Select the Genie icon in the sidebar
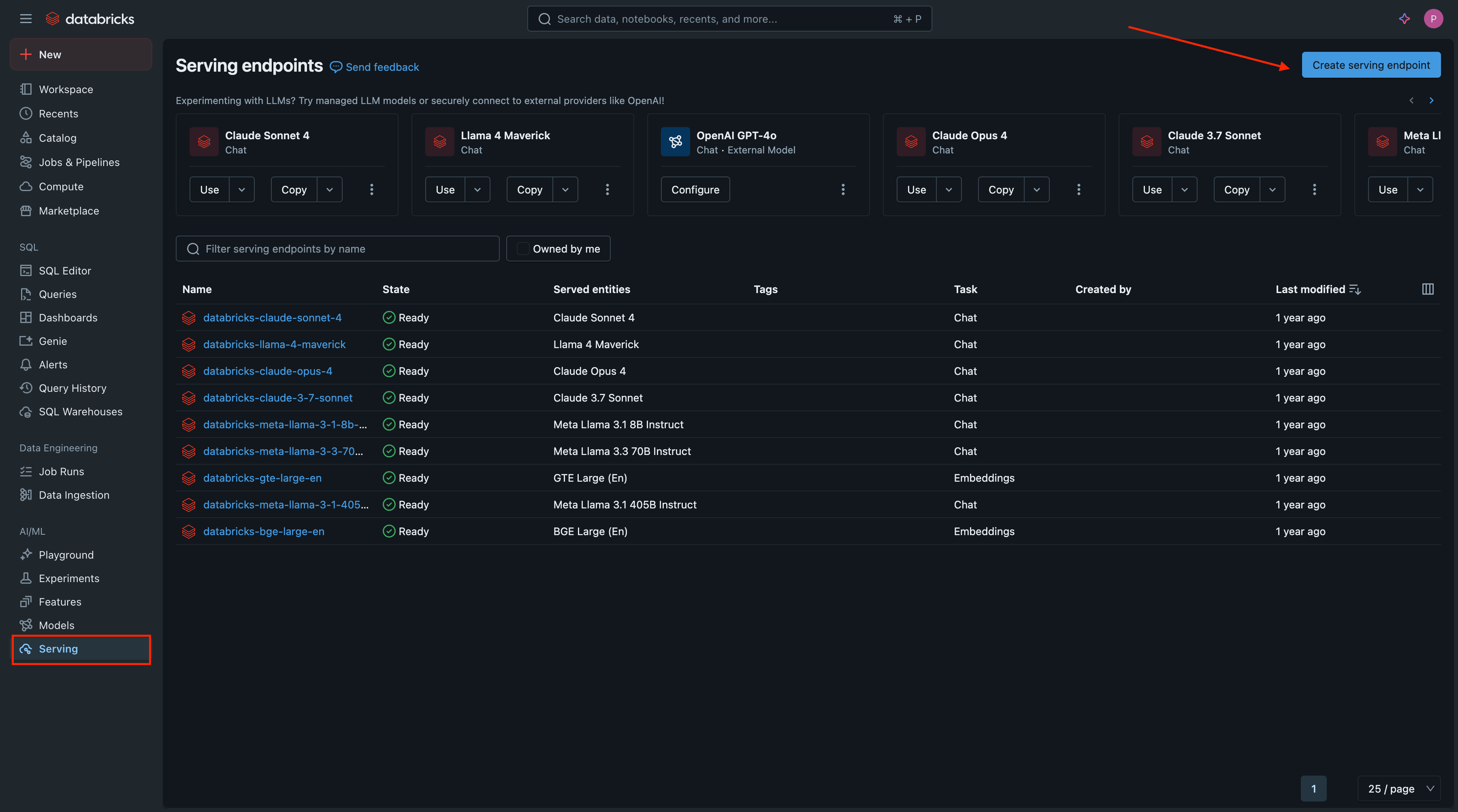 [x=26, y=341]
